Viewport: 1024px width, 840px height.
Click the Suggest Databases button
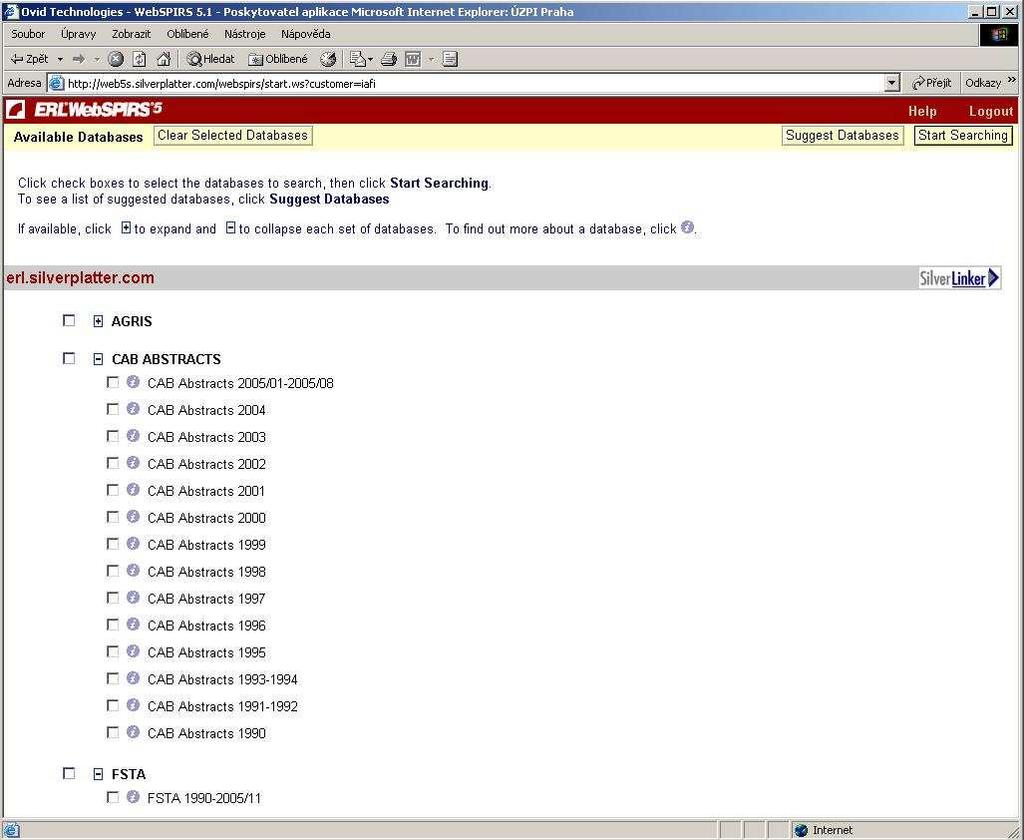[x=842, y=136]
